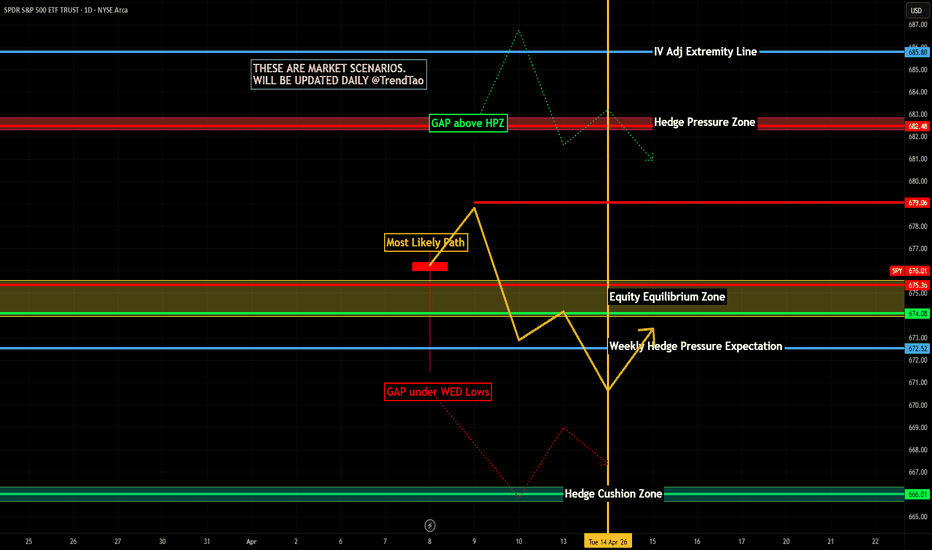Image resolution: width=932 pixels, height=550 pixels.
Task: Click the market scenarios note text box
Action: pyautogui.click(x=318, y=74)
